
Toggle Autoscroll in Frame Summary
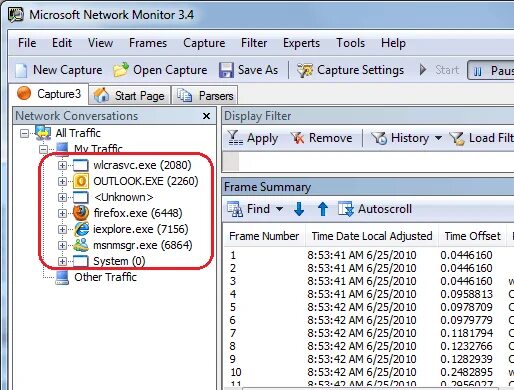pos(375,209)
